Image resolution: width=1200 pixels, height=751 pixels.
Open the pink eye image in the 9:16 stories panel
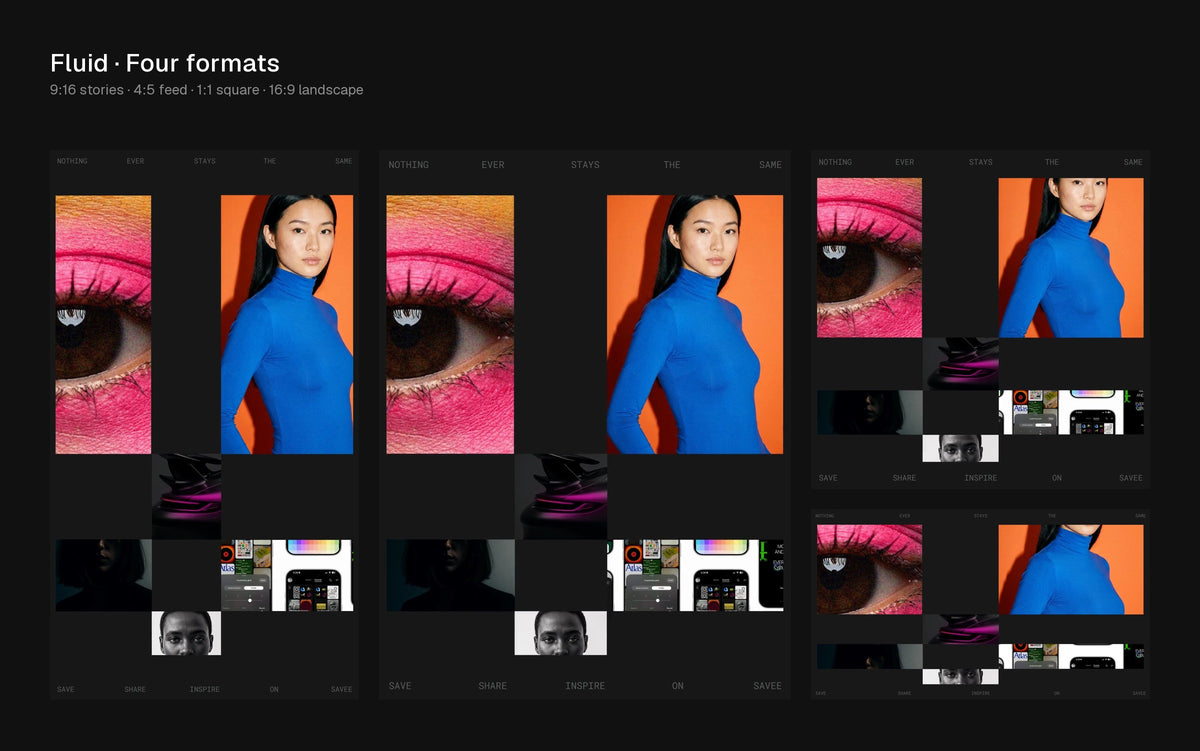click(x=103, y=324)
